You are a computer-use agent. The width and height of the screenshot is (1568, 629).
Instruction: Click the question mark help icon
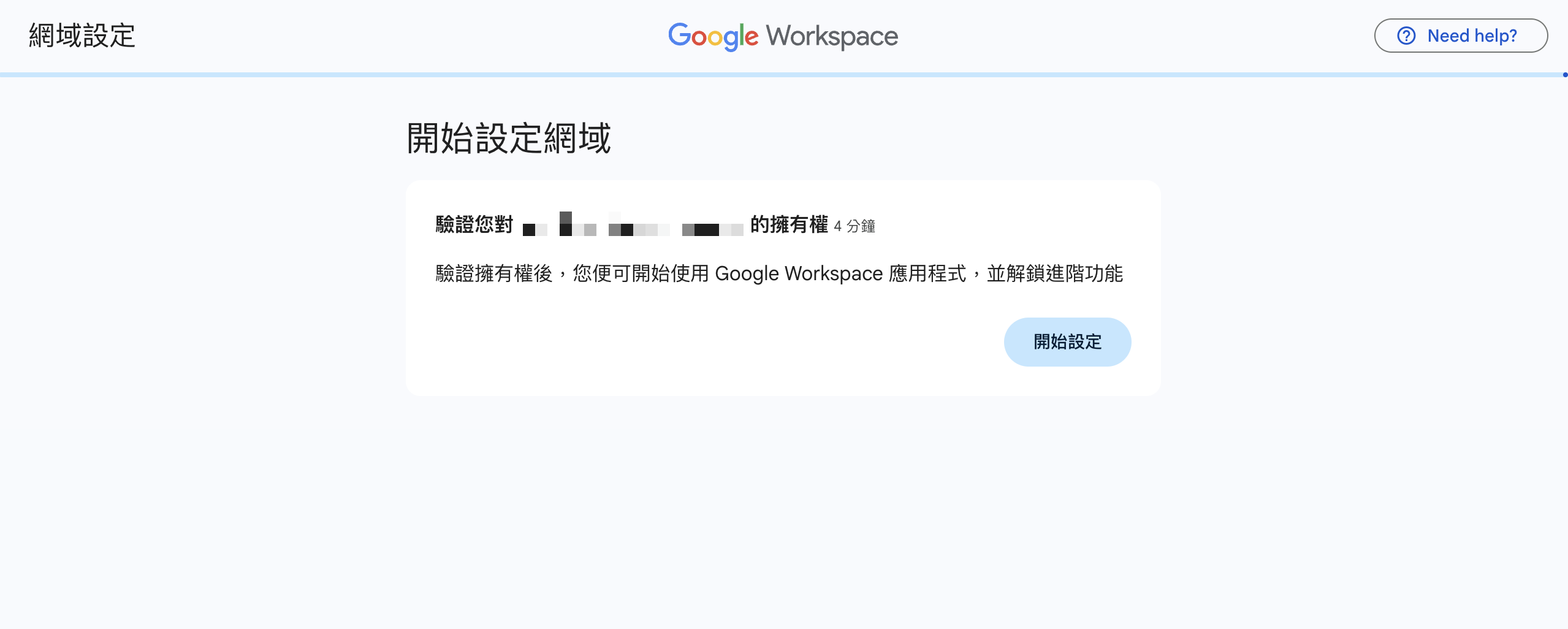coord(1406,36)
